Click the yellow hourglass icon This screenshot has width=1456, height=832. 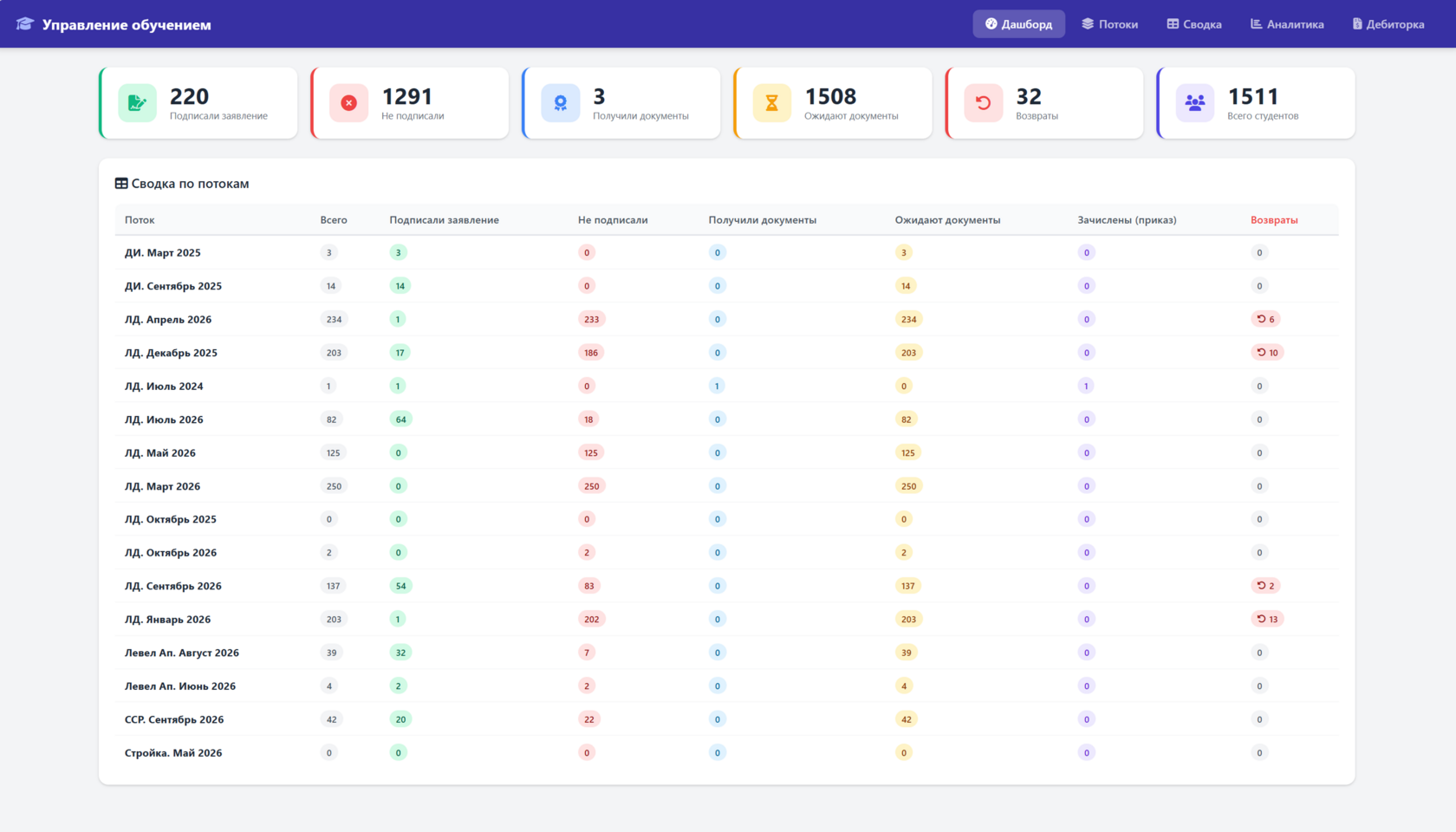[x=772, y=103]
